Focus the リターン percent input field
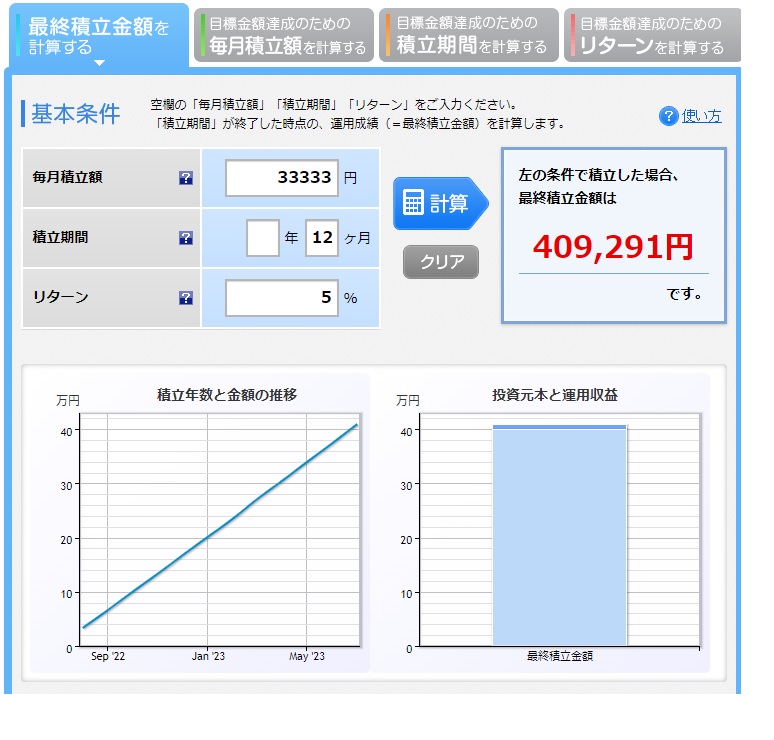 pos(282,297)
